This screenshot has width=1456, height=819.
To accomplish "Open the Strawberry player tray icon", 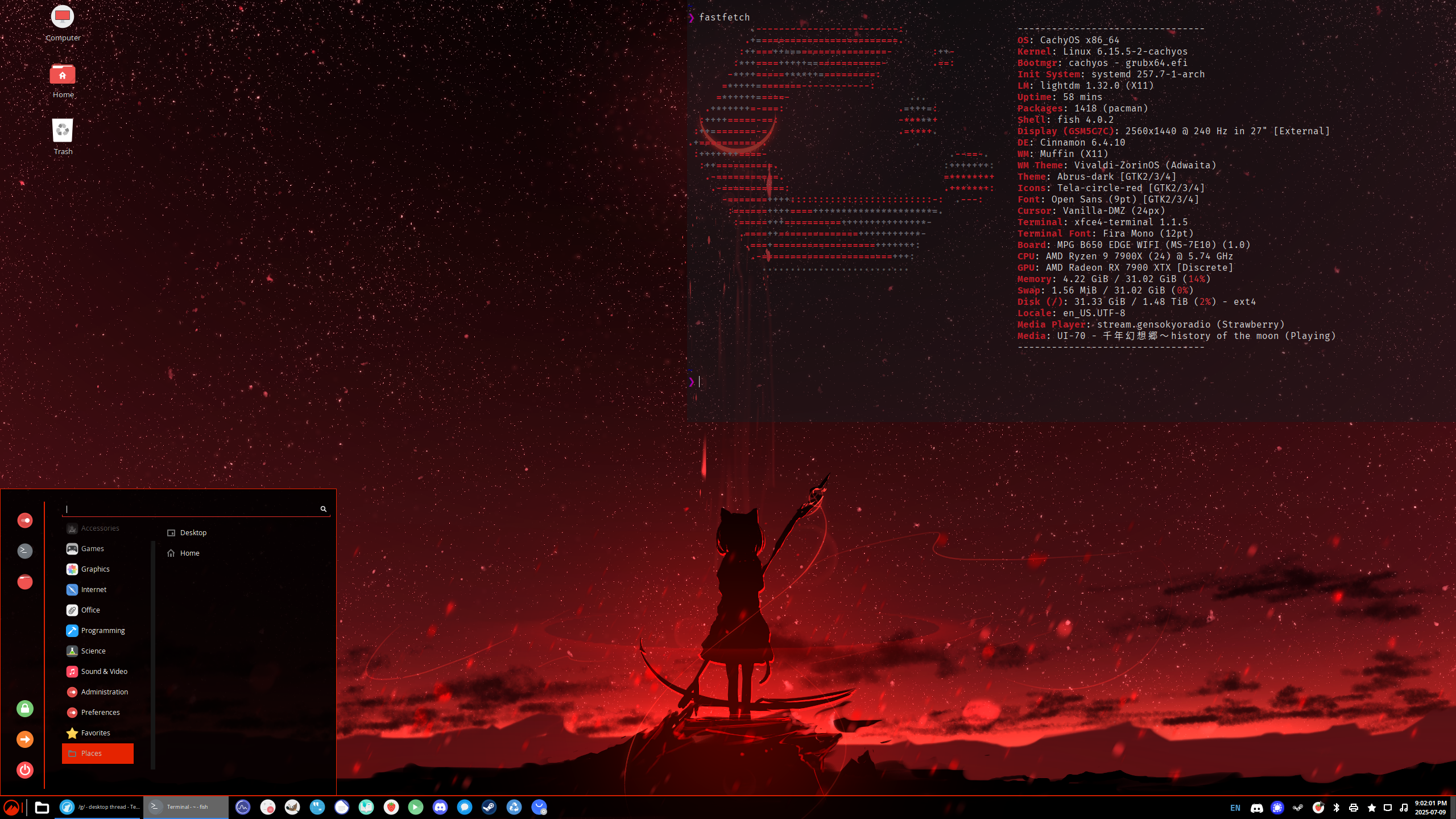I will (x=1318, y=808).
